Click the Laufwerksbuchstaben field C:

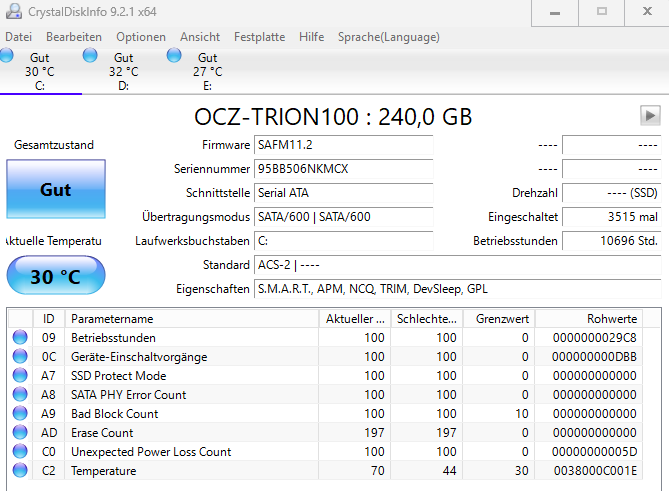pos(343,241)
